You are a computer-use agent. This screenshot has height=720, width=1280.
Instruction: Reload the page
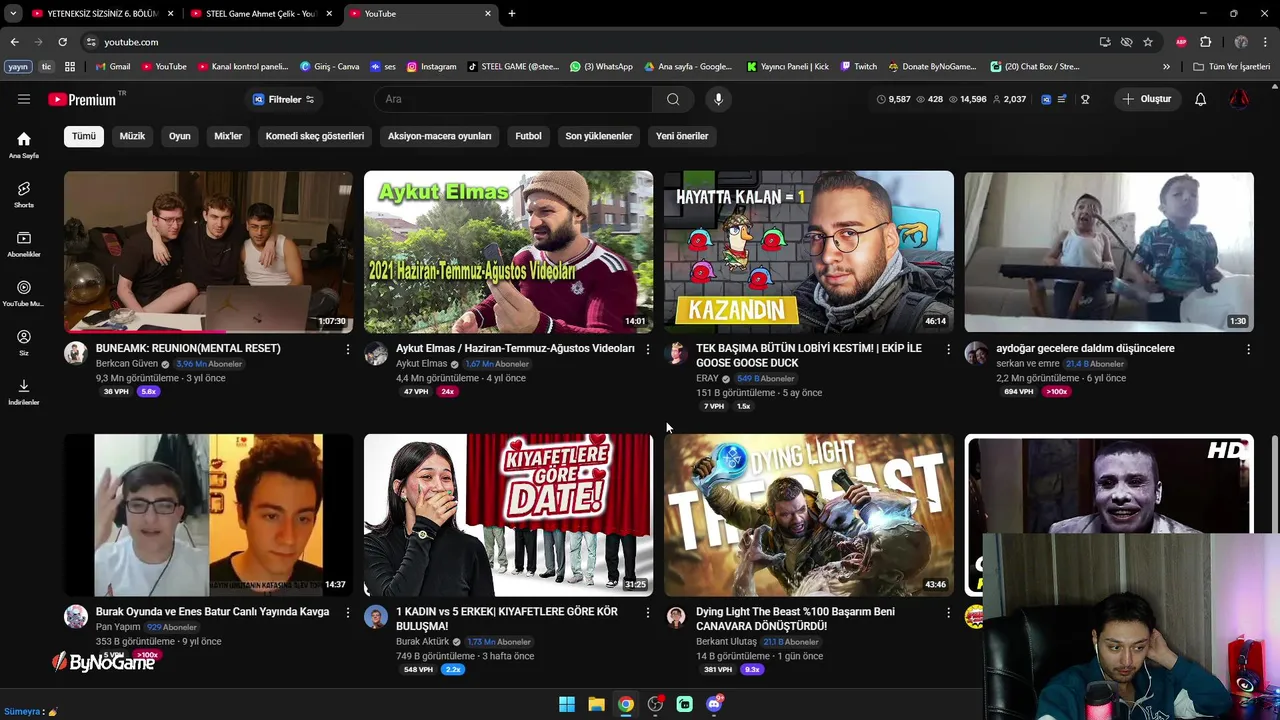62,42
